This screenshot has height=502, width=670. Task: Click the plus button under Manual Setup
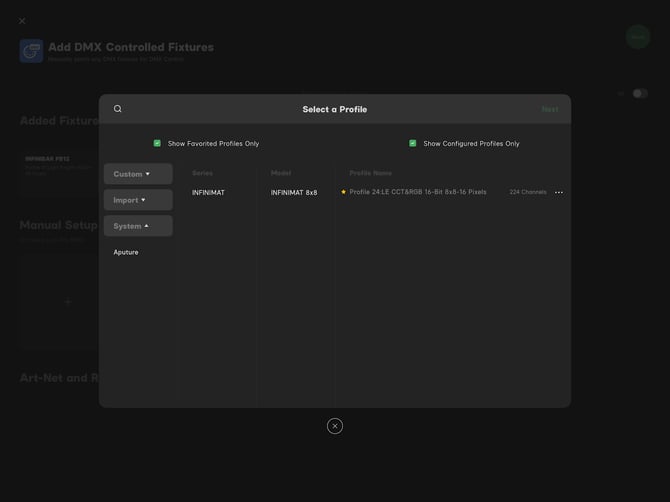68,302
